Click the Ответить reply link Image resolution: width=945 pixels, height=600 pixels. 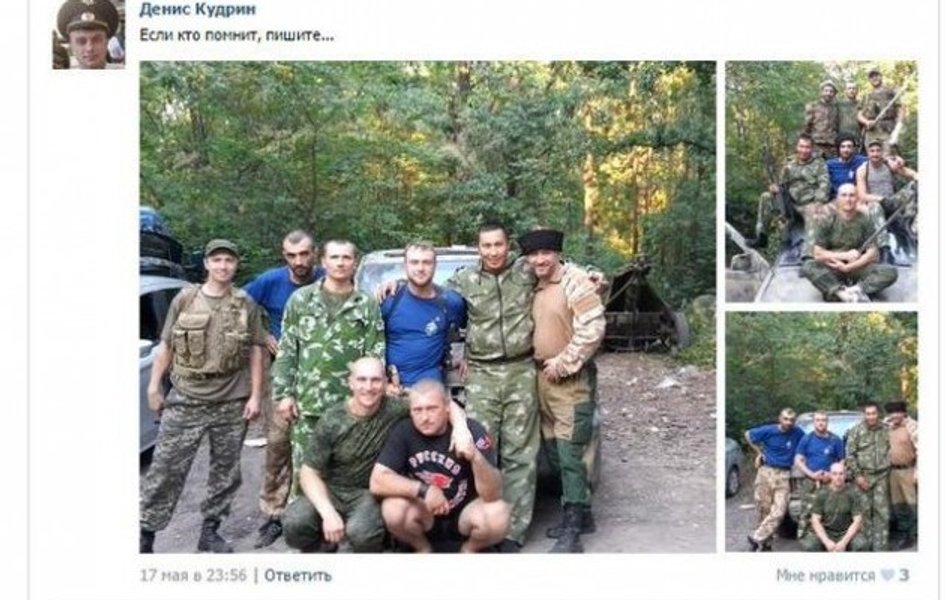point(298,576)
